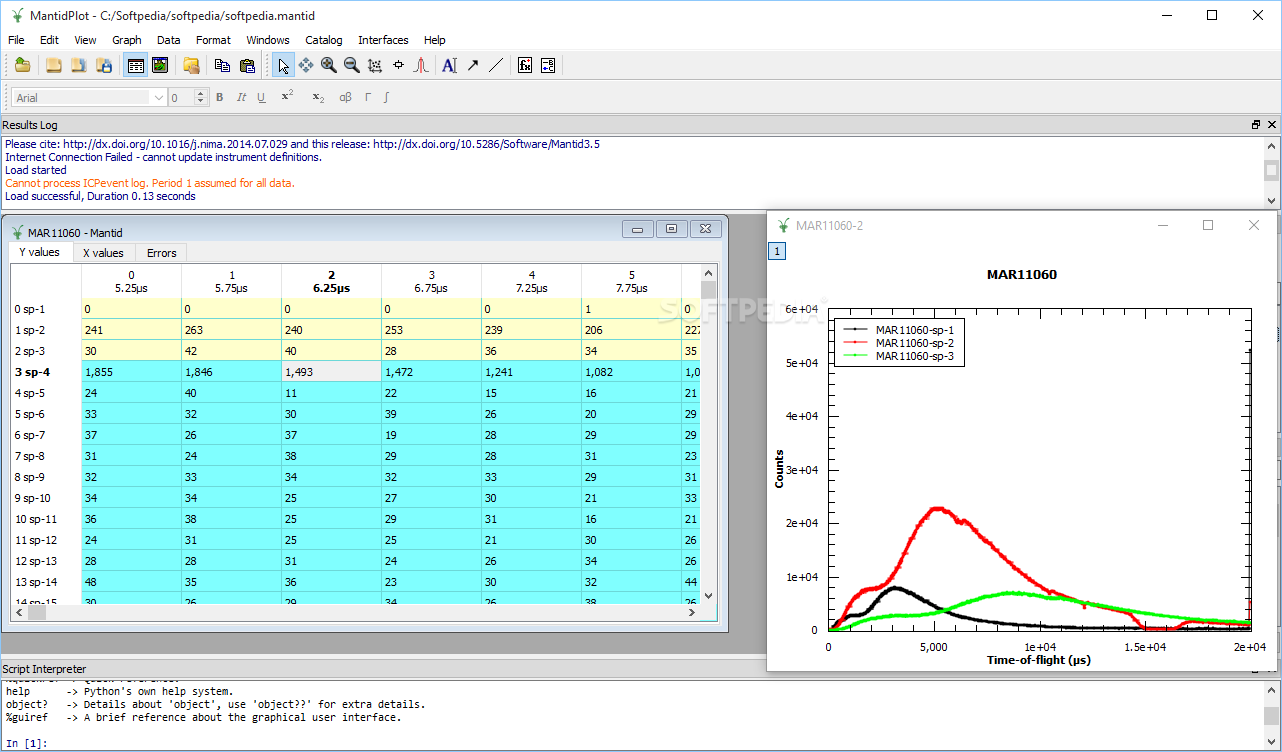Select the Draw Arrow tool

point(472,65)
